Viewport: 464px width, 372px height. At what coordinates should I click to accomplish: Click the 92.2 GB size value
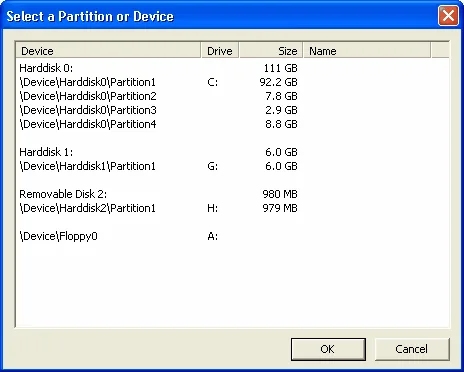point(279,82)
